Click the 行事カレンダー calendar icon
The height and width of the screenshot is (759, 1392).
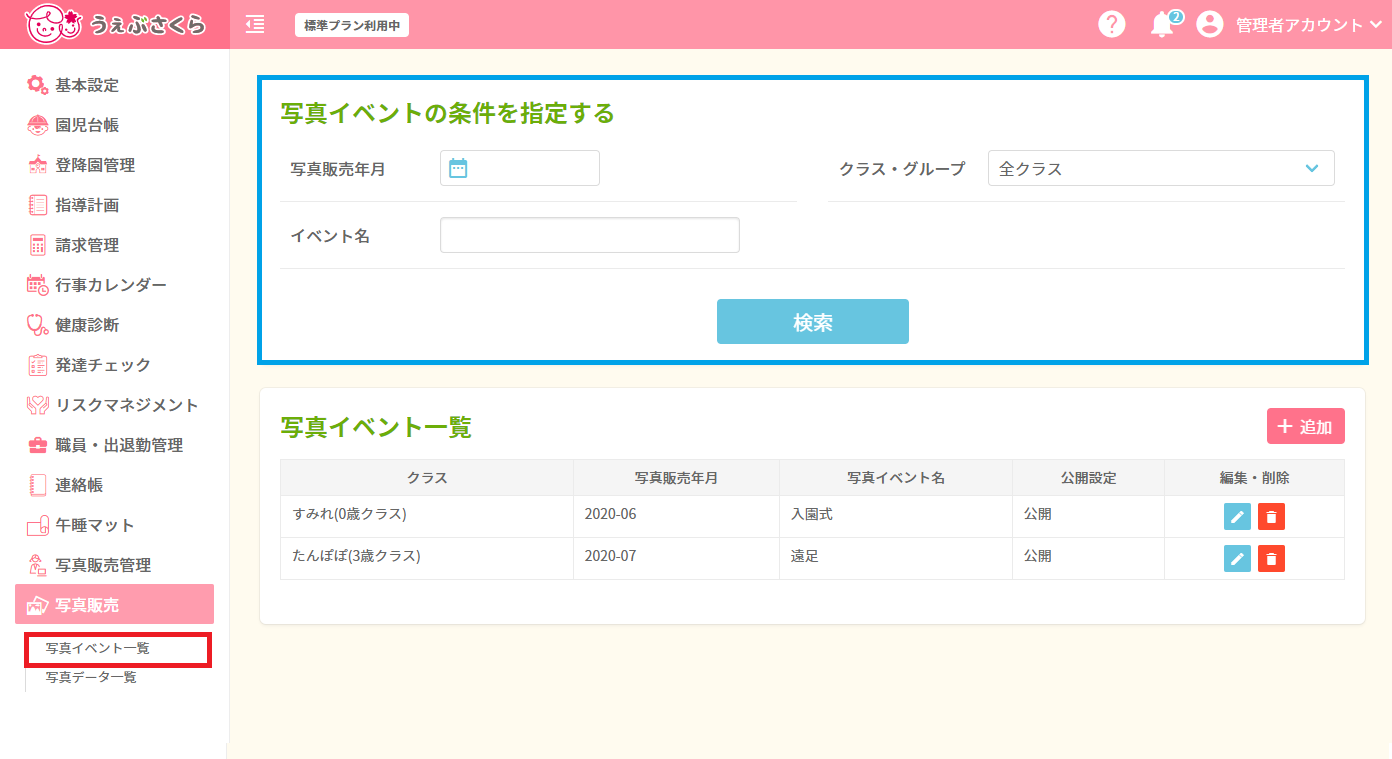tap(37, 285)
